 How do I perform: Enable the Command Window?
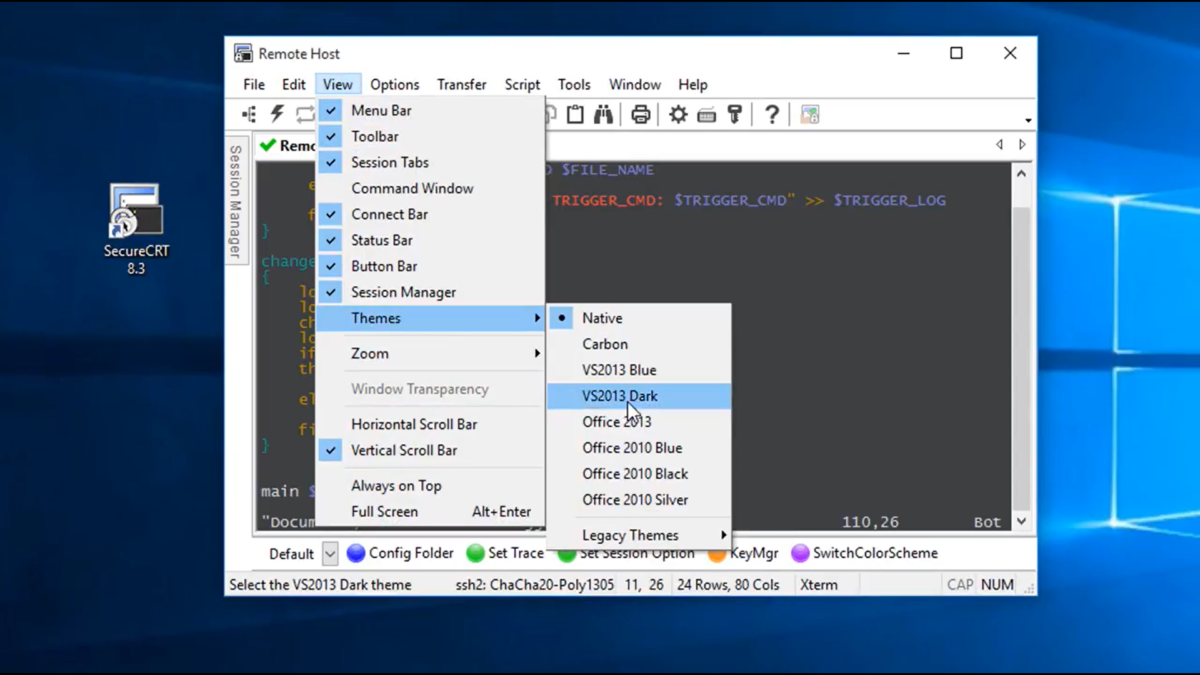[431, 188]
